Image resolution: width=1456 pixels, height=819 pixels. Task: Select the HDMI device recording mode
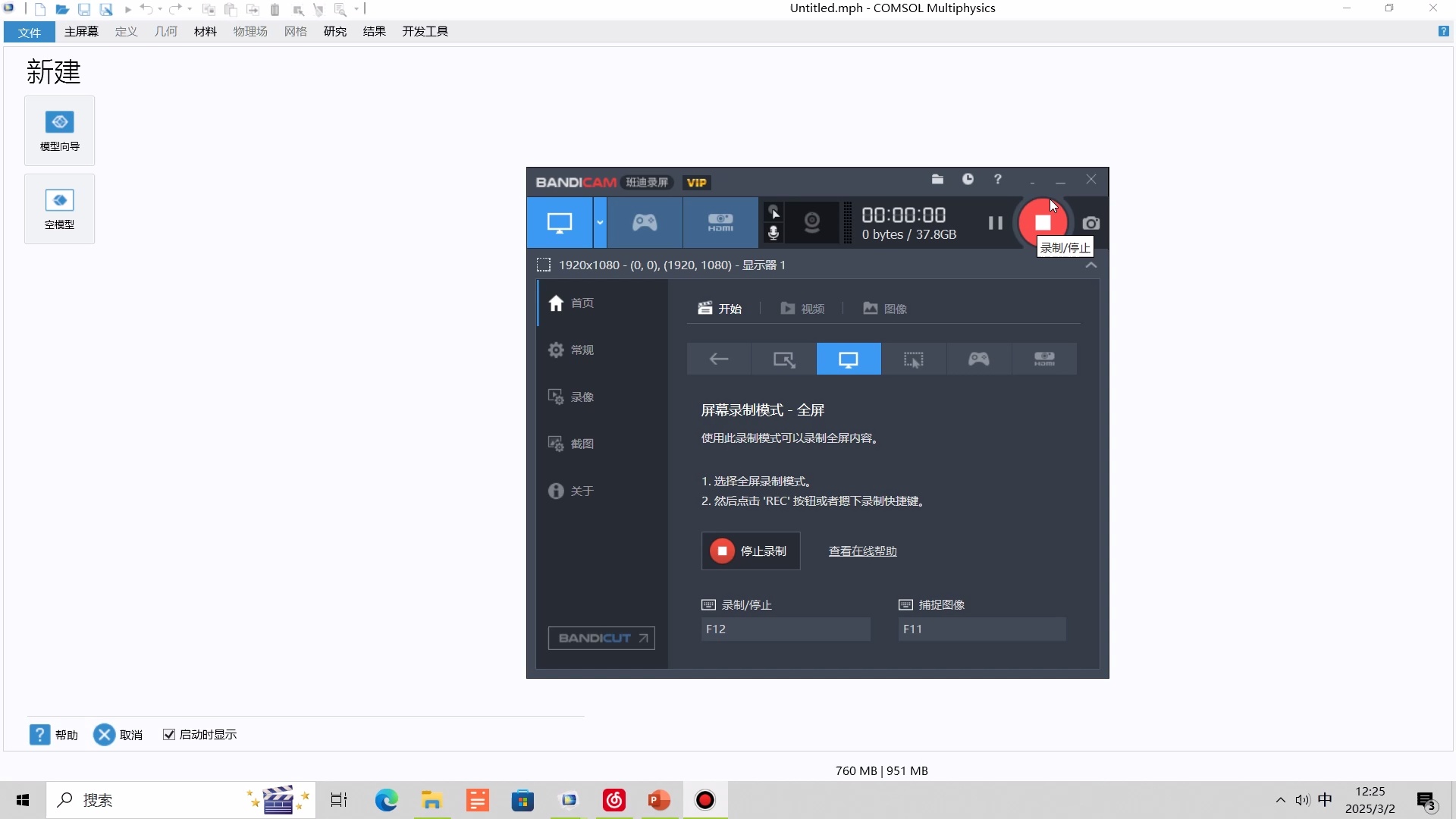pos(719,222)
